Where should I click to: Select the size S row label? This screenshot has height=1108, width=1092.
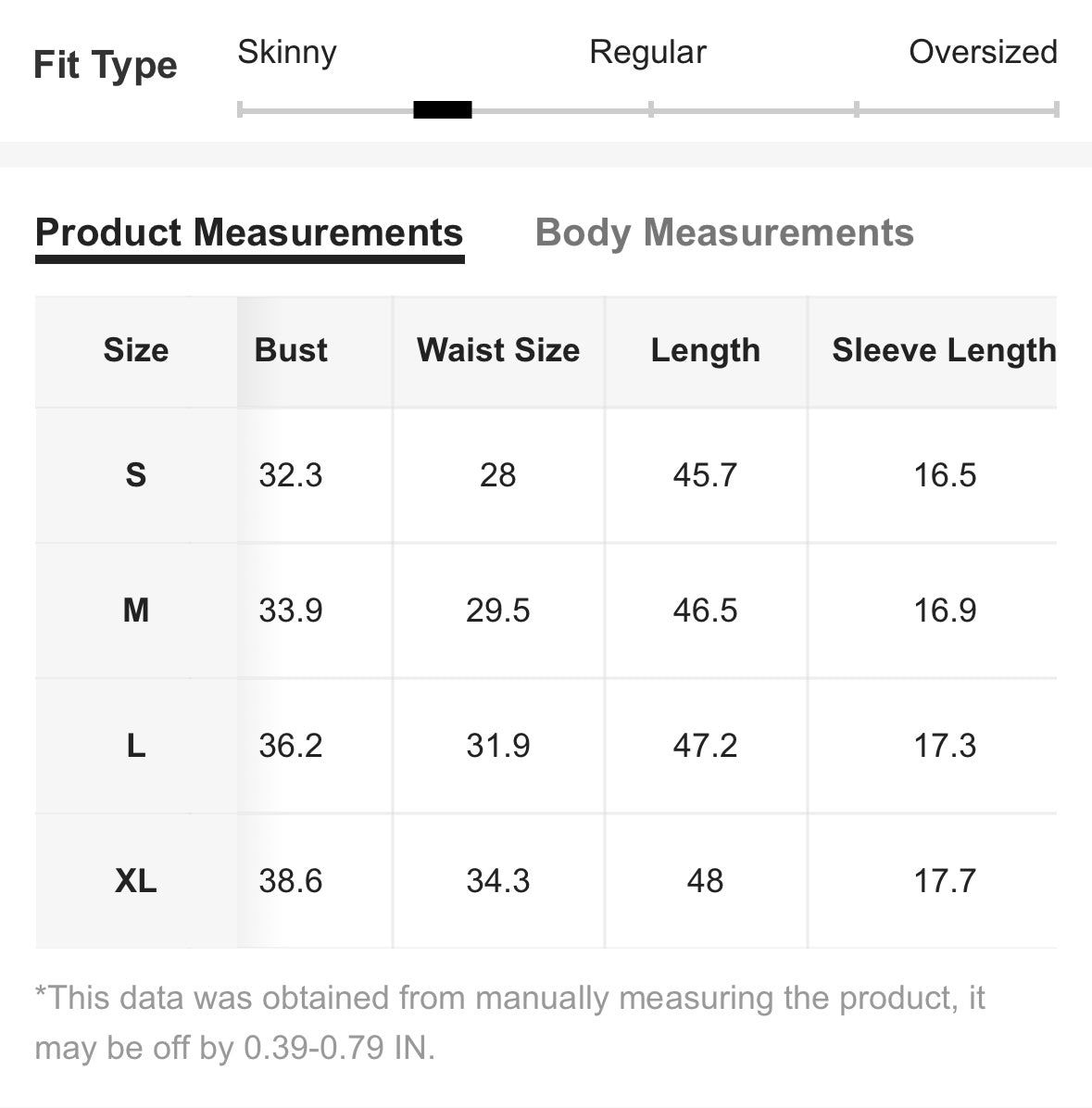click(136, 475)
